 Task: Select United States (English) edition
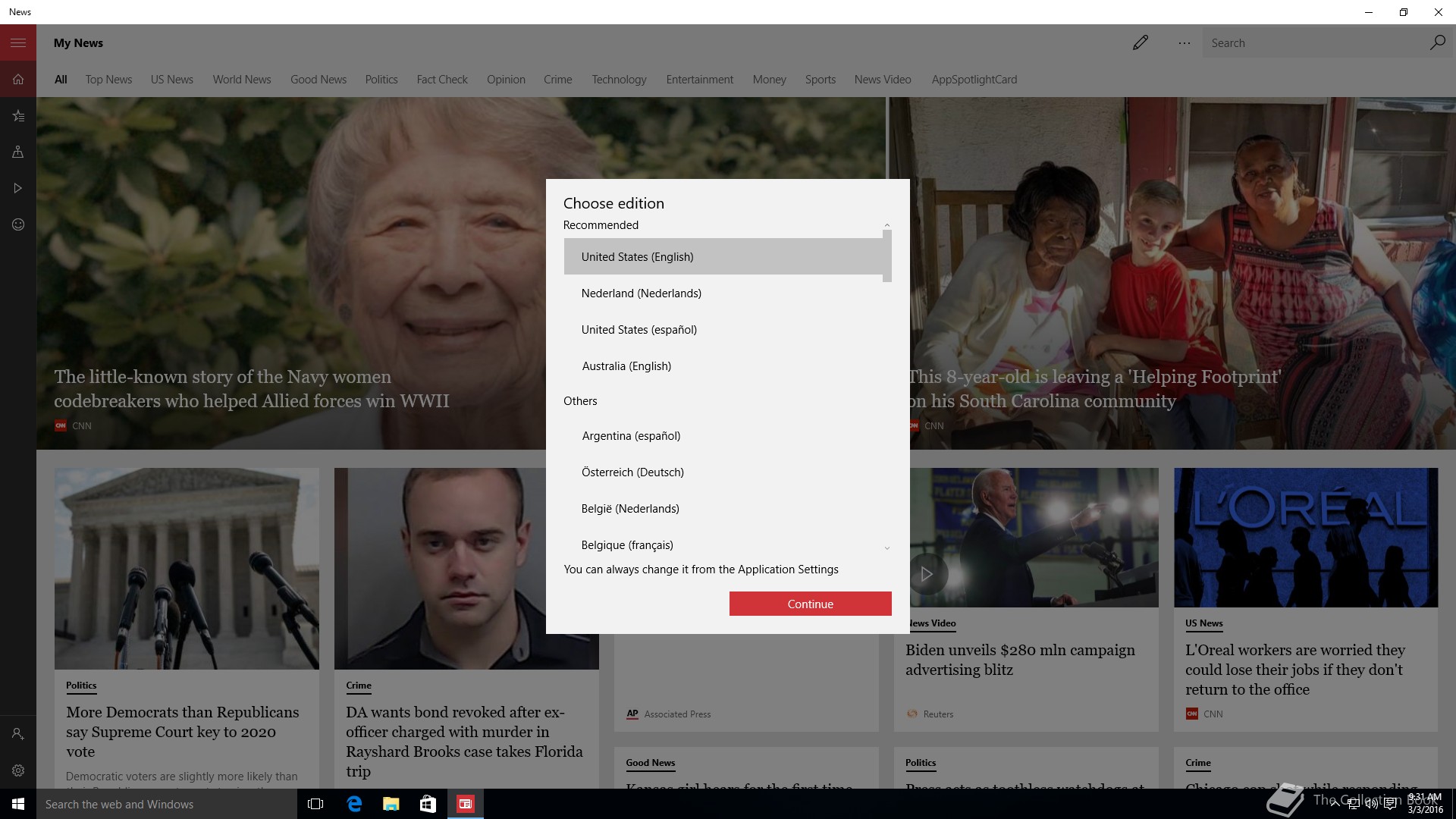click(x=723, y=257)
